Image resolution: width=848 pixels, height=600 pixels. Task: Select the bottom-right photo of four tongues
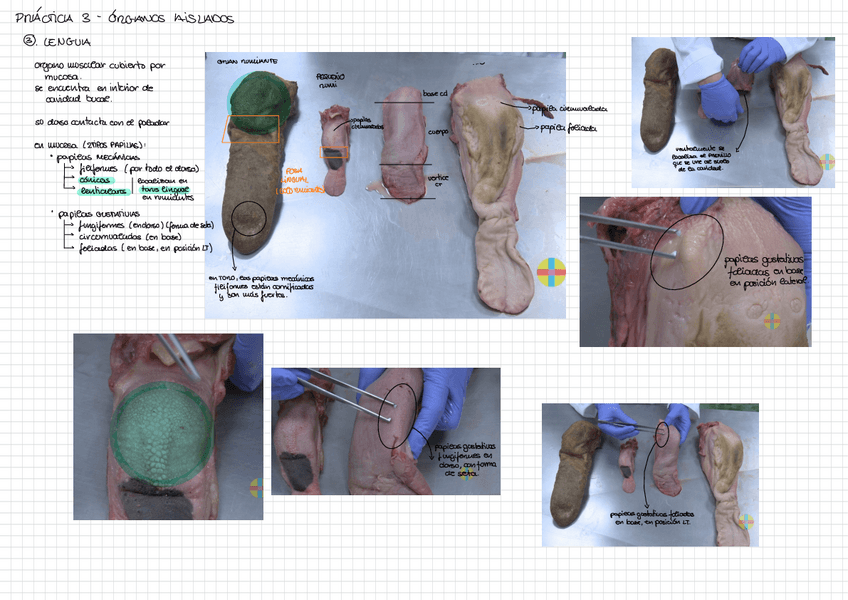pyautogui.click(x=649, y=474)
